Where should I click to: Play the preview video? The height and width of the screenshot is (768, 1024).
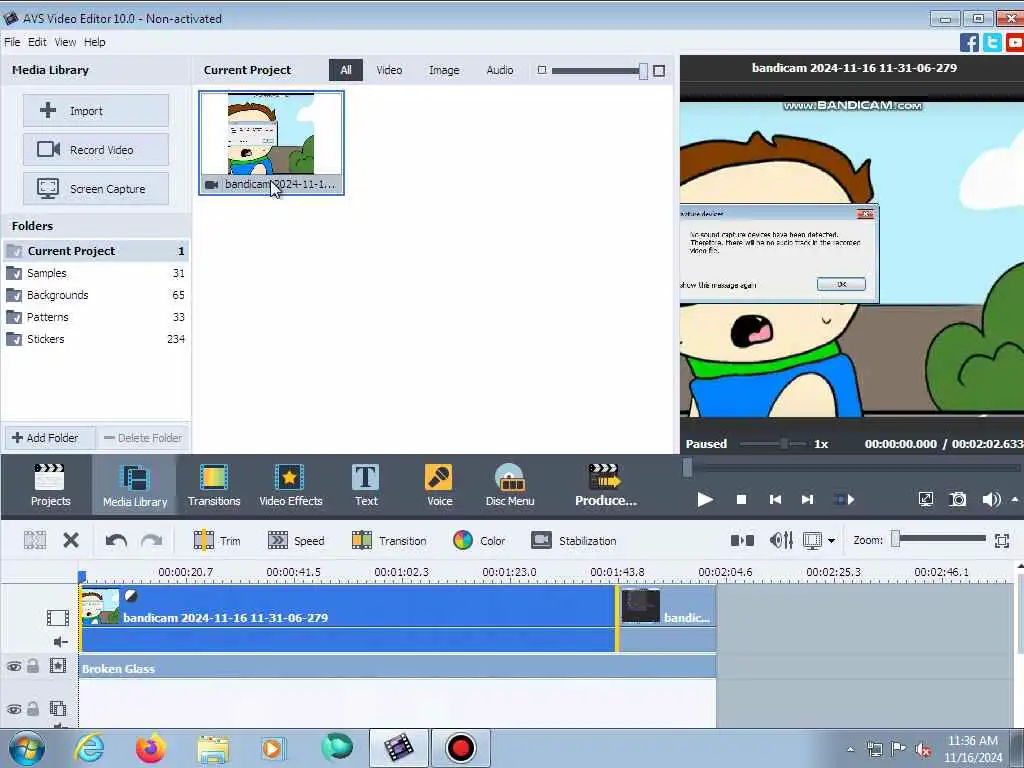coord(705,500)
